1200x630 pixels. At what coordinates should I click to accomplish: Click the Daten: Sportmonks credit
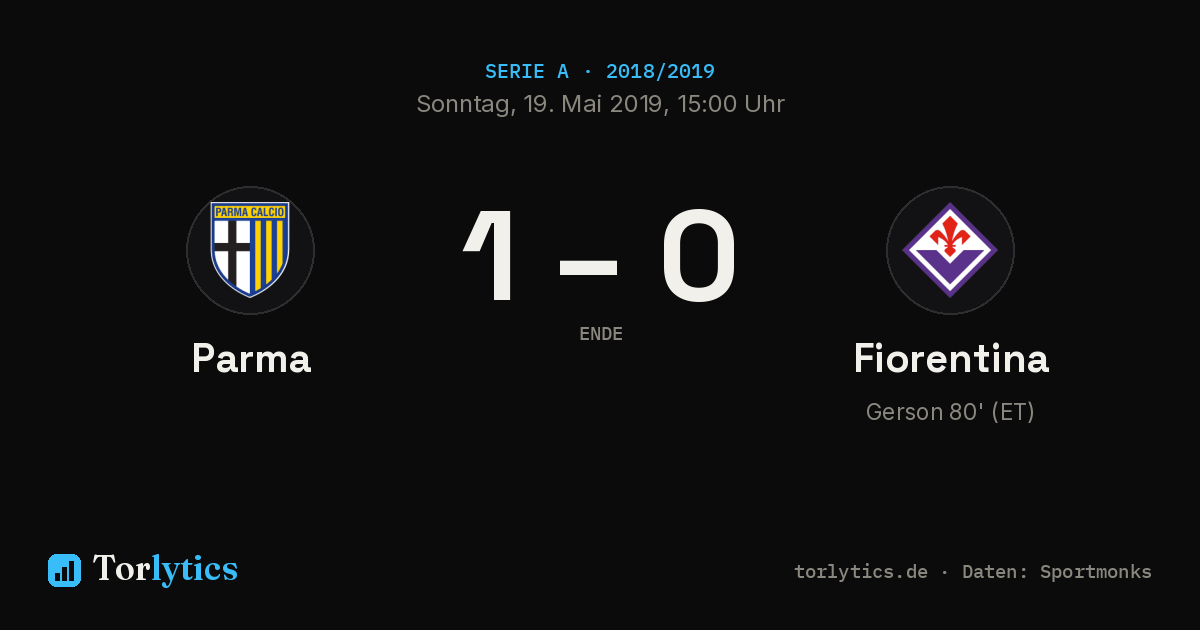point(1057,572)
